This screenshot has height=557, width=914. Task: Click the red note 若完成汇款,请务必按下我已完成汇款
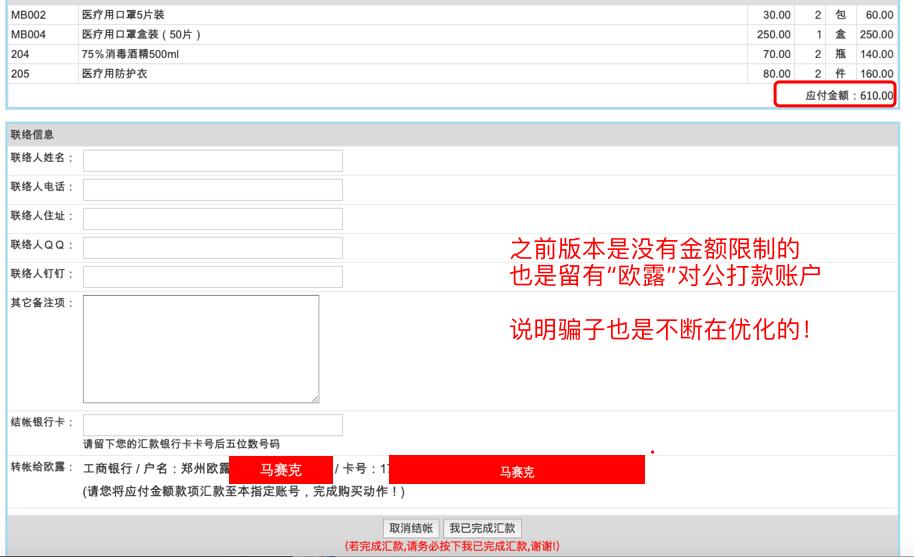(x=452, y=546)
